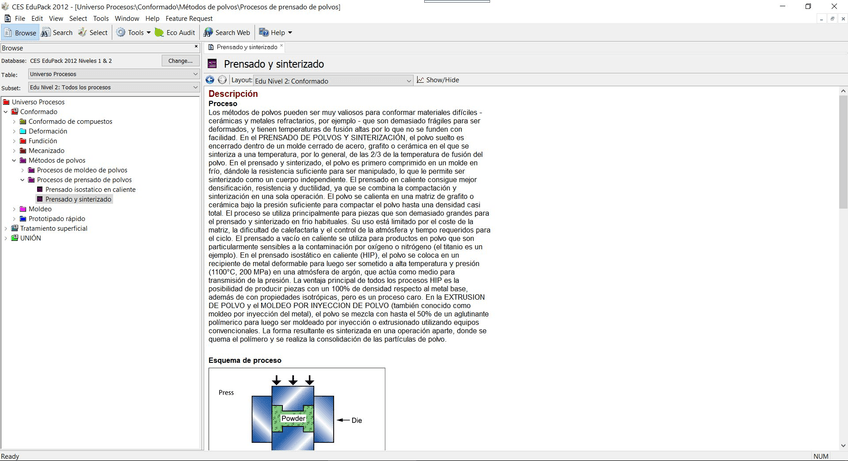Open the Window menu
Viewport: 848px width, 461px height.
[x=127, y=18]
